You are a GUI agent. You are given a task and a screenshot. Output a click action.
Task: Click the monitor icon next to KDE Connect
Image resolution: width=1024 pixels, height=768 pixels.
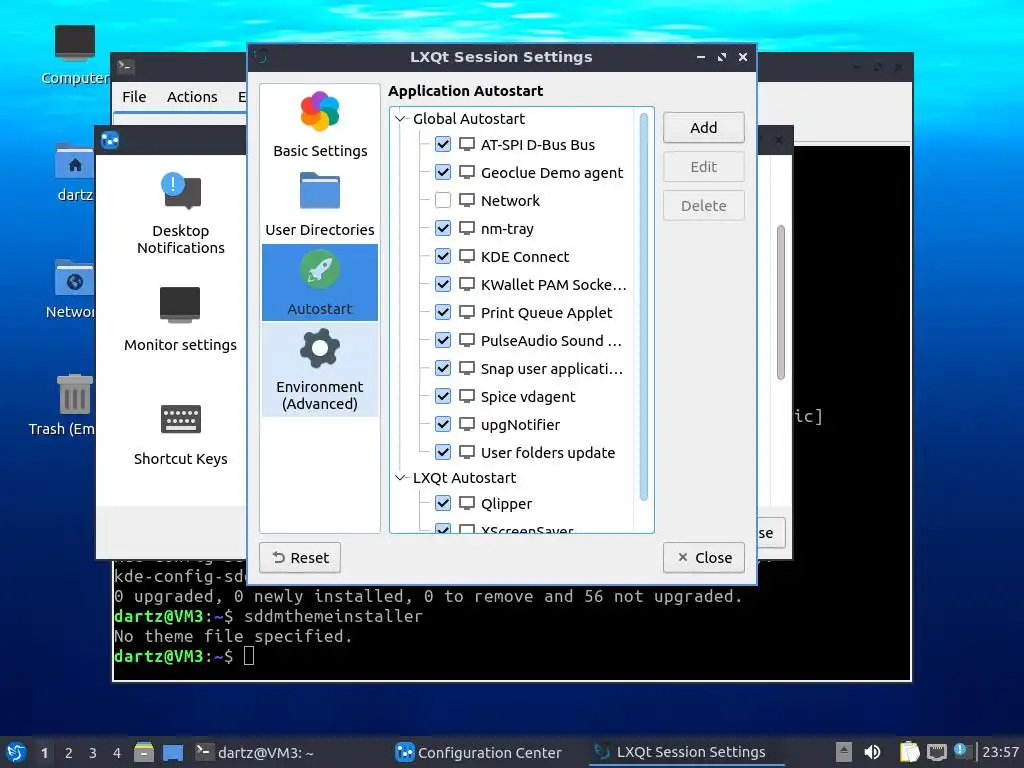point(466,256)
